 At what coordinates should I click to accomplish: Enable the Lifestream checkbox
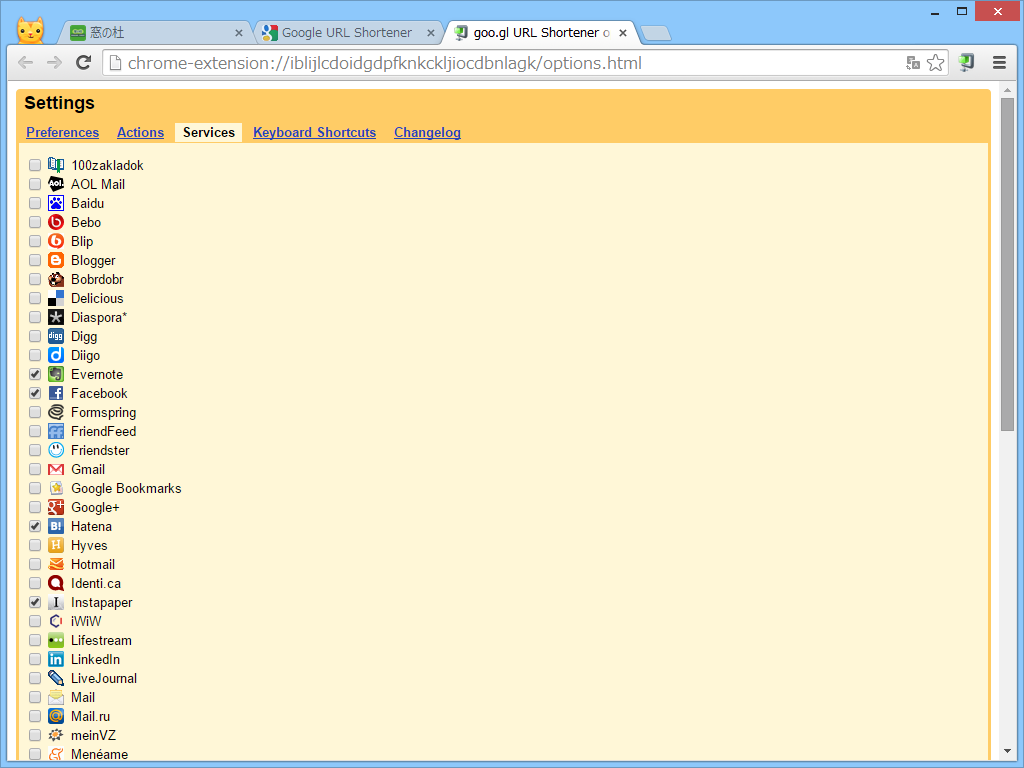point(35,641)
